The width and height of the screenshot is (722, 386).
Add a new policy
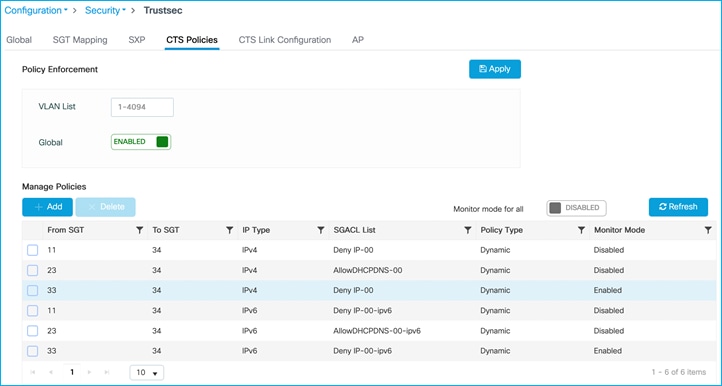47,207
